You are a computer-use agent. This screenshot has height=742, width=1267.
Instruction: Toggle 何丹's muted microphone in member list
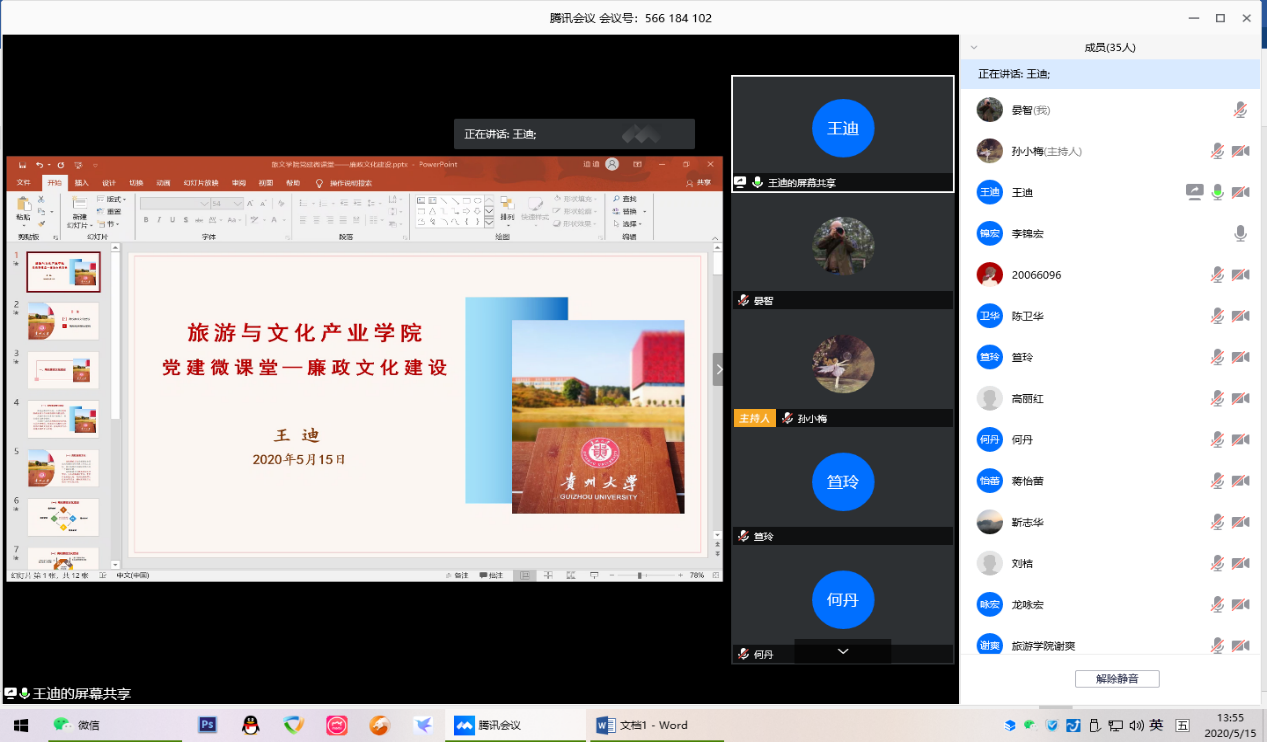pos(1217,439)
